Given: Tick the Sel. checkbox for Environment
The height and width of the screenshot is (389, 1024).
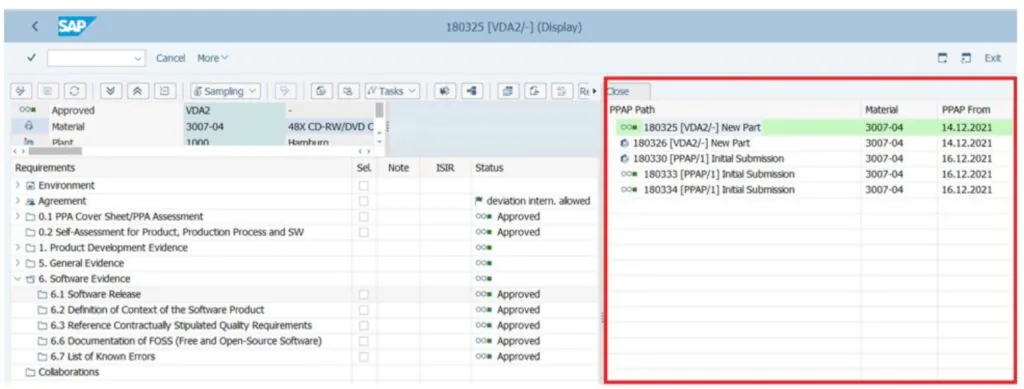Looking at the screenshot, I should 364,185.
